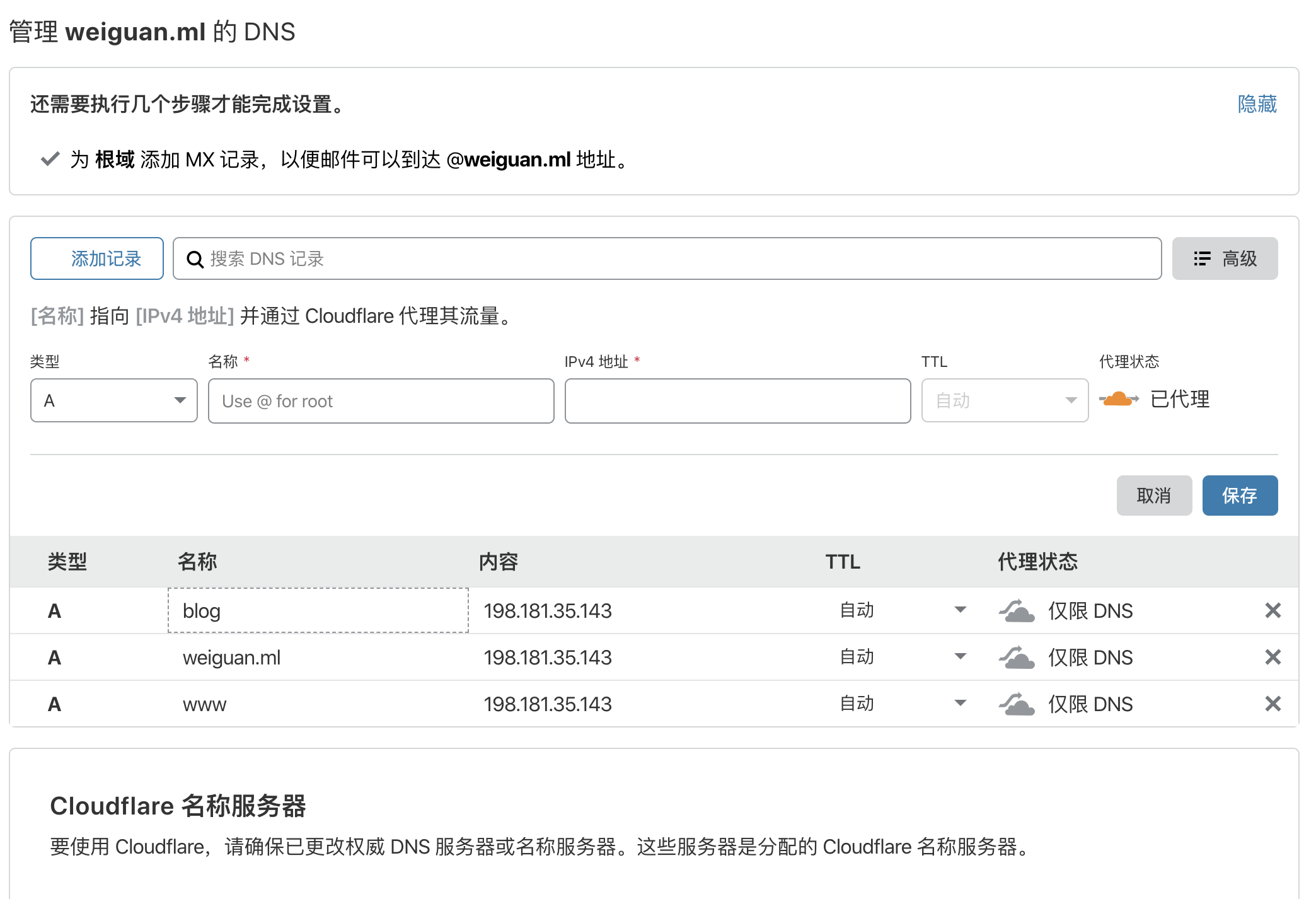Image resolution: width=1316 pixels, height=899 pixels.
Task: Open the record type dropdown showing A
Action: [x=114, y=400]
